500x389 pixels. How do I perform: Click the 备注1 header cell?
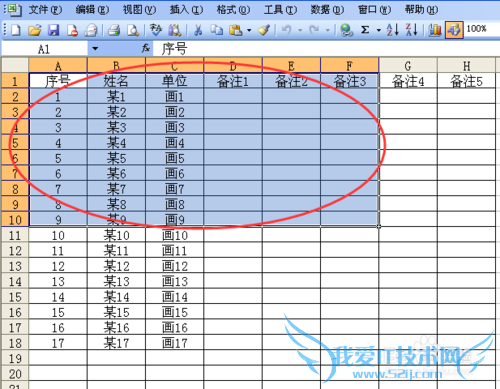pos(233,81)
